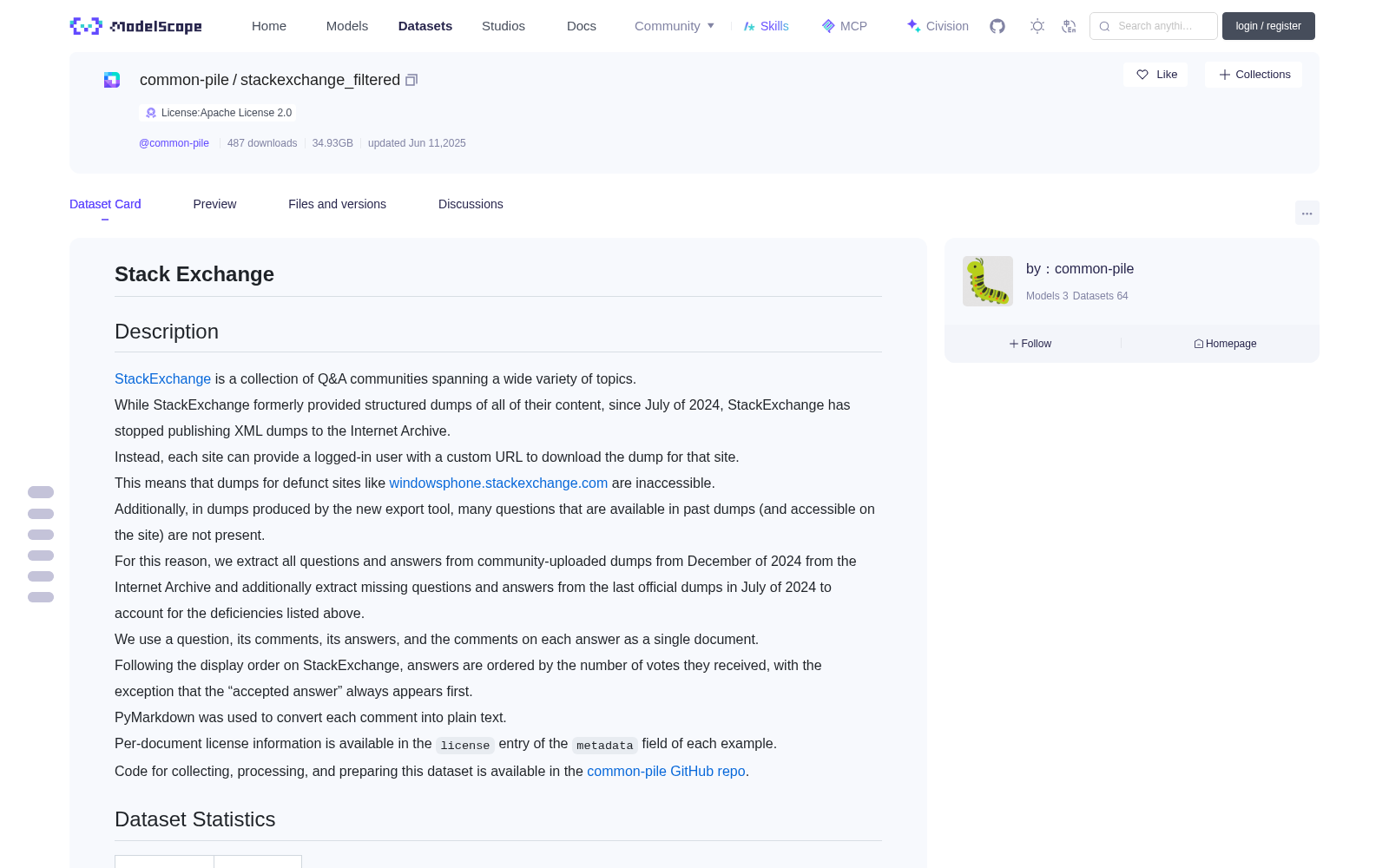Image resolution: width=1389 pixels, height=868 pixels.
Task: Add dataset to Collections
Action: [1254, 75]
